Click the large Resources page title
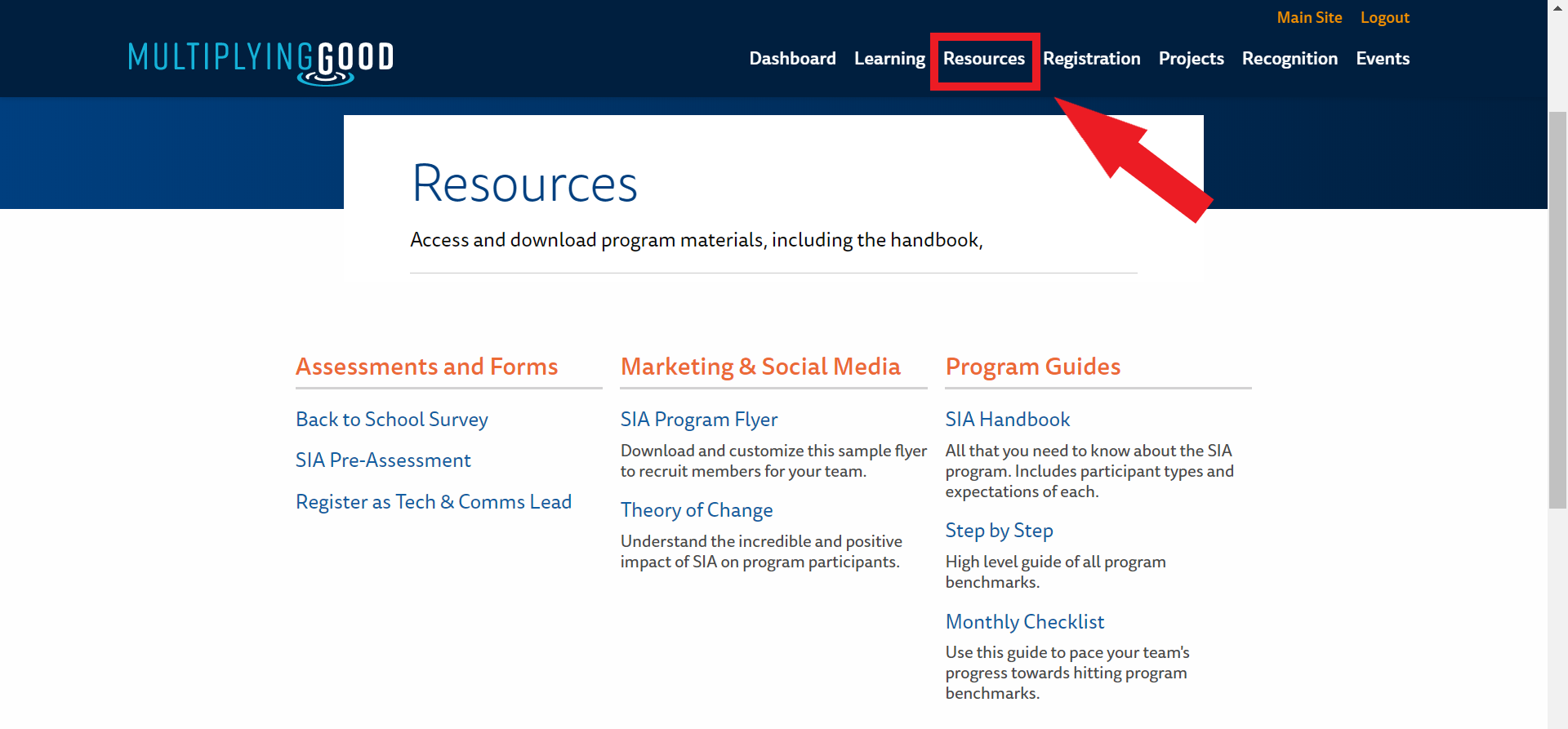1568x729 pixels. (x=524, y=184)
